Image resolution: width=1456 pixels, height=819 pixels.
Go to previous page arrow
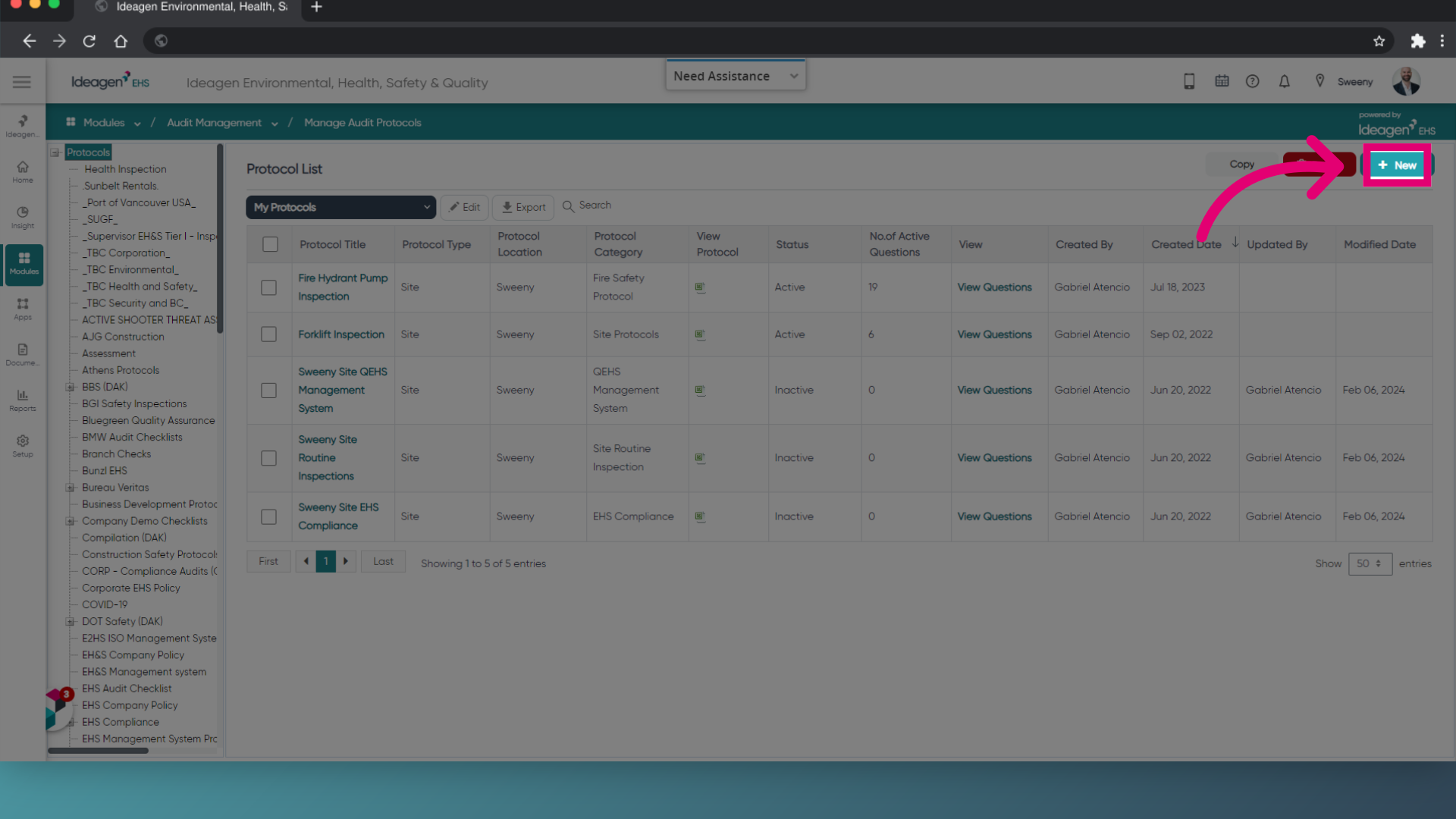point(306,561)
